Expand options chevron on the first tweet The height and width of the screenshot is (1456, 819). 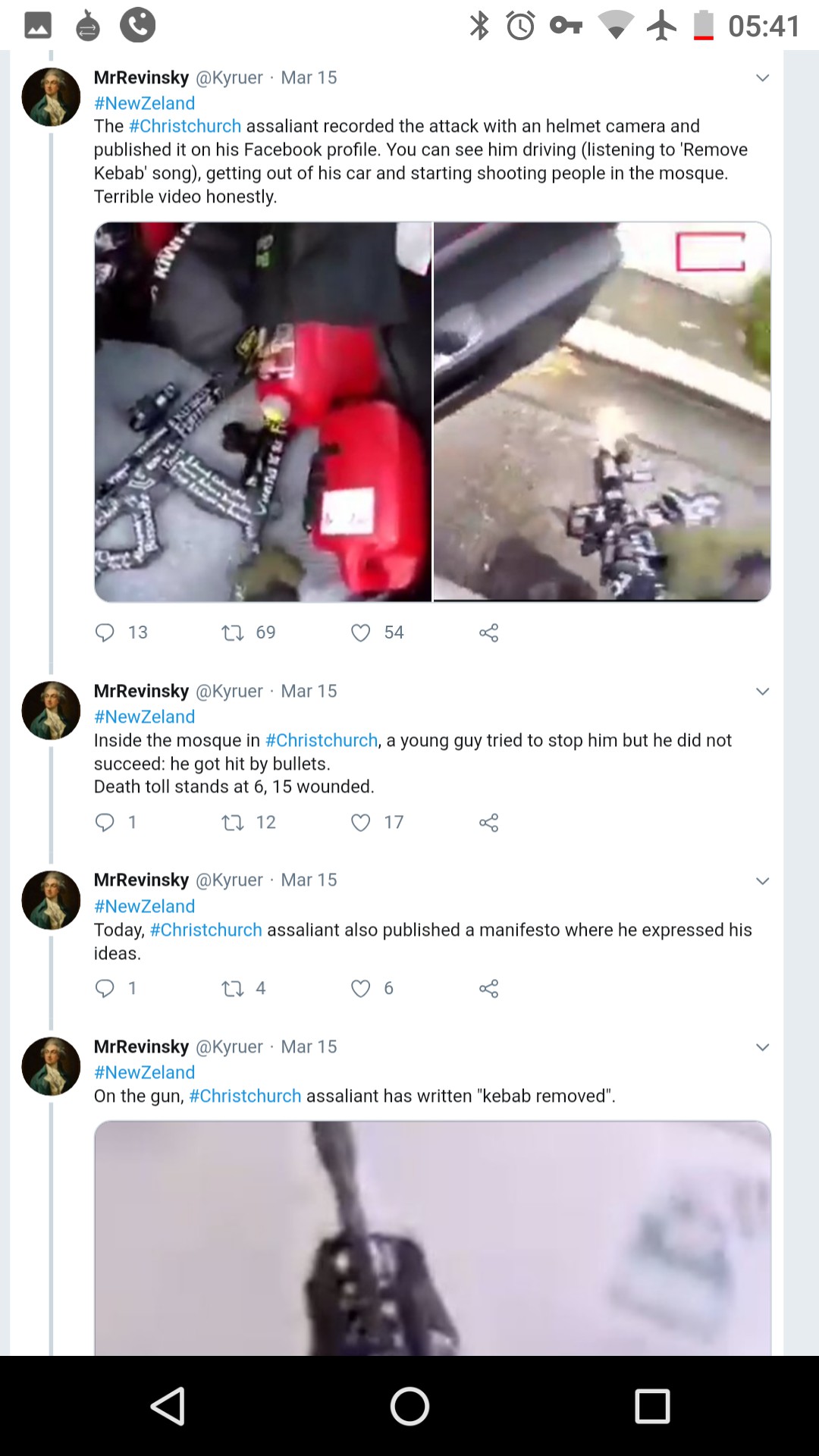[x=763, y=78]
